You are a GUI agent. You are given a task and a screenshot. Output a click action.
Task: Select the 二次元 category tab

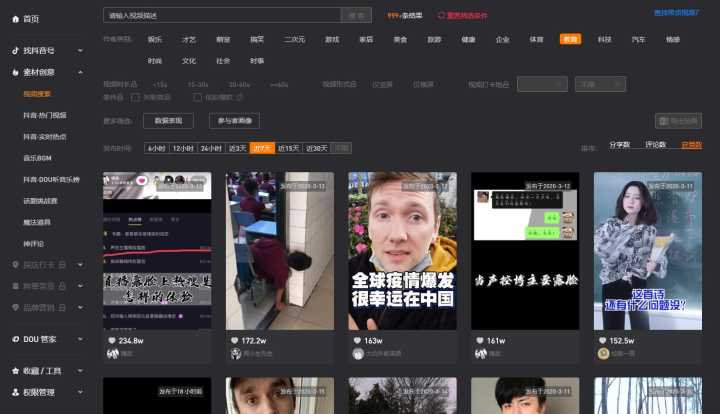click(x=294, y=39)
